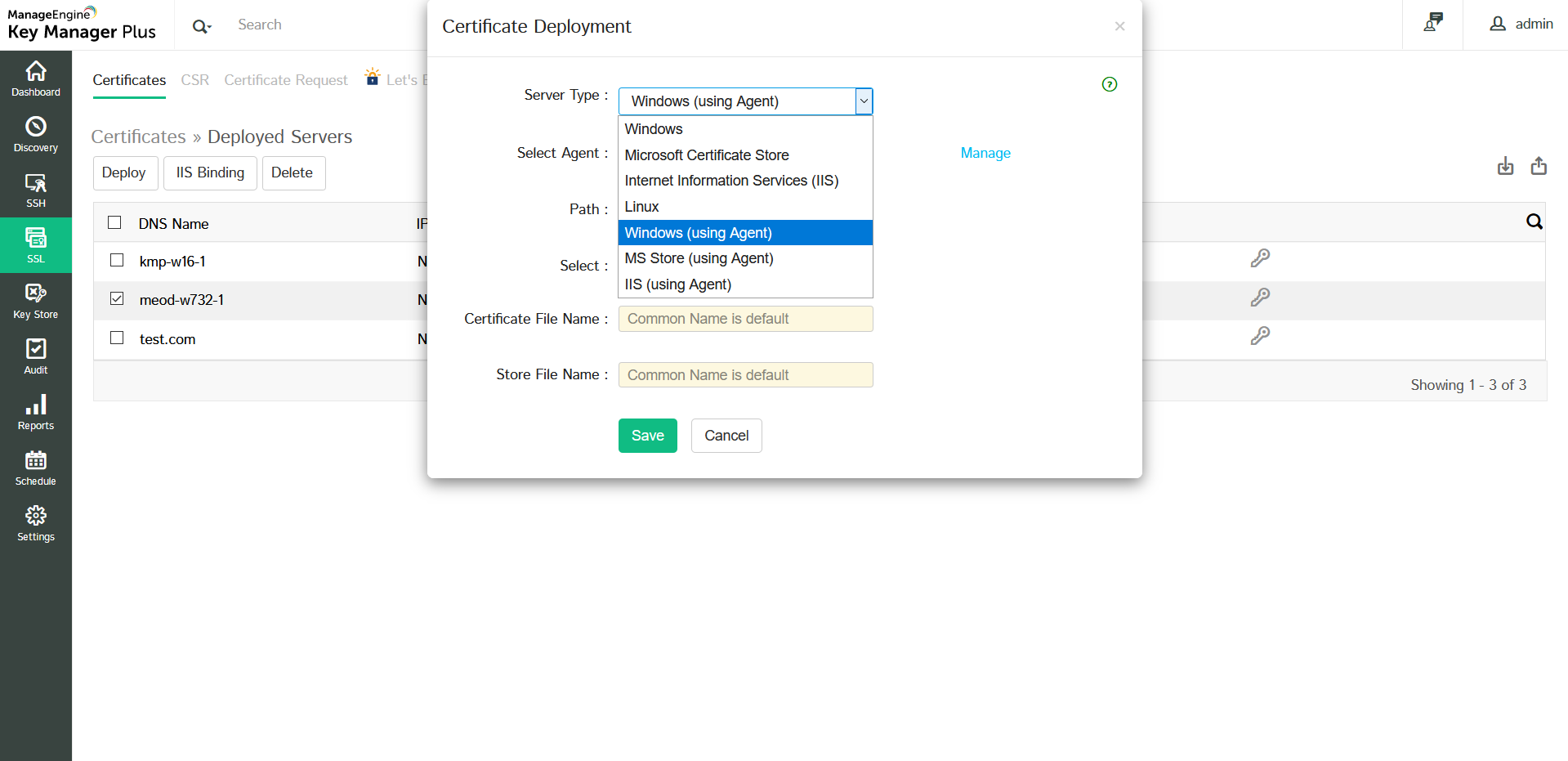Select IIS (using Agent) option
This screenshot has width=1568, height=761.
[x=677, y=284]
